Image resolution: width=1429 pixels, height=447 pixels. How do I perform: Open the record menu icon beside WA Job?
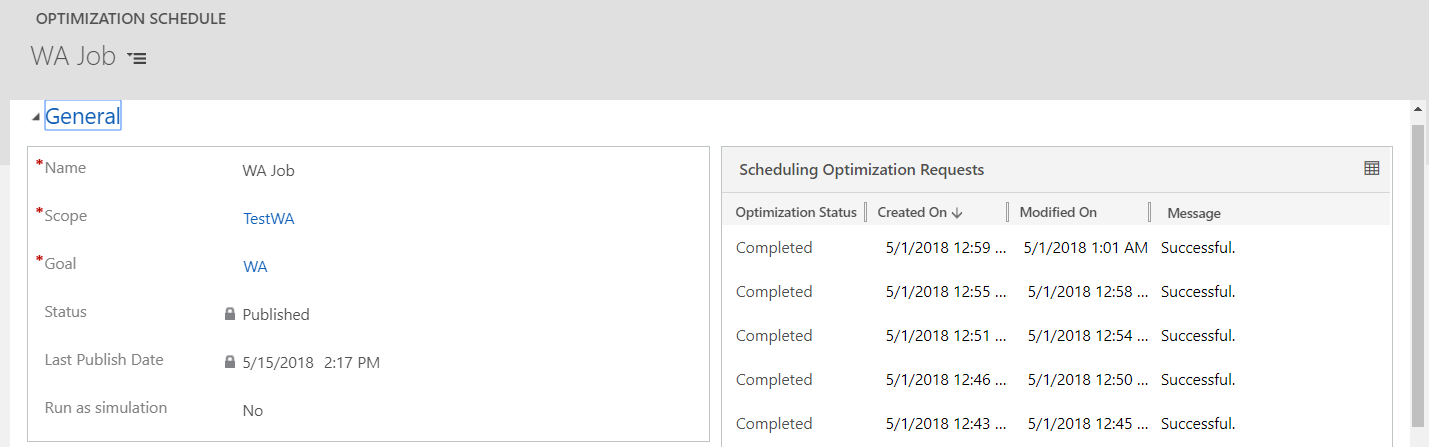[137, 58]
